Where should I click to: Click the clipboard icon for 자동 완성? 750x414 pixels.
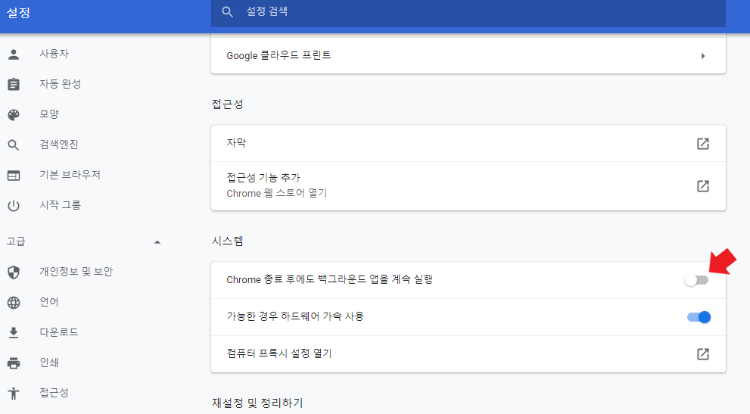[14, 84]
